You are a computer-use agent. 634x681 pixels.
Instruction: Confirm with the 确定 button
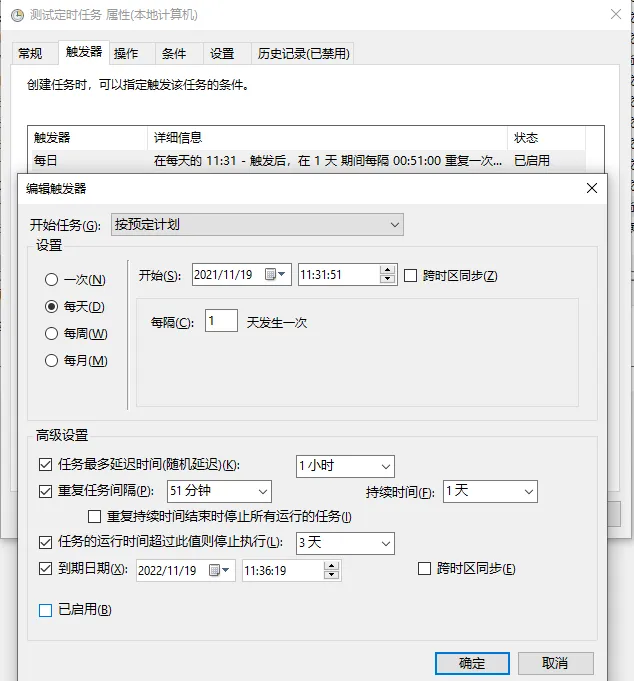(472, 663)
